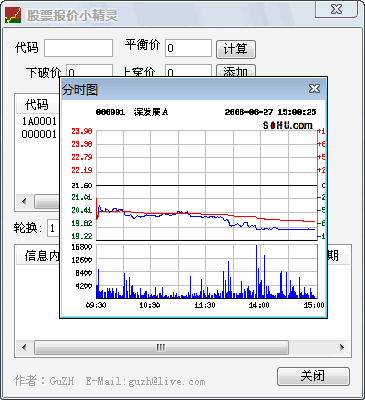Viewport: 365px width, 400px height.
Task: Click the SOHU.com logo in chart
Action: [288, 125]
